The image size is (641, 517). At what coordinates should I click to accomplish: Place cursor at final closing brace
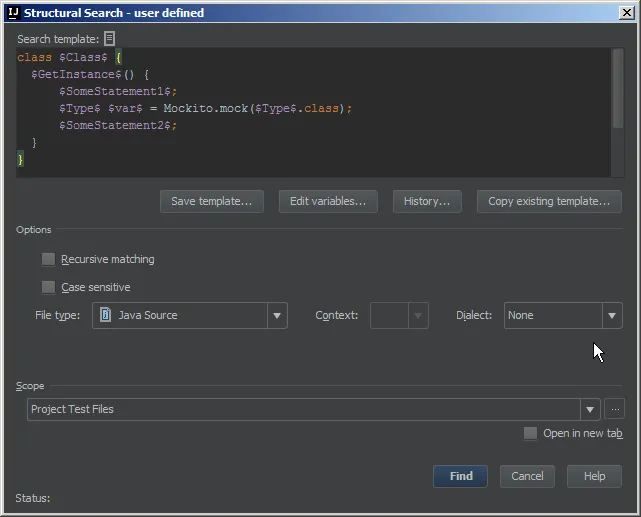point(20,159)
